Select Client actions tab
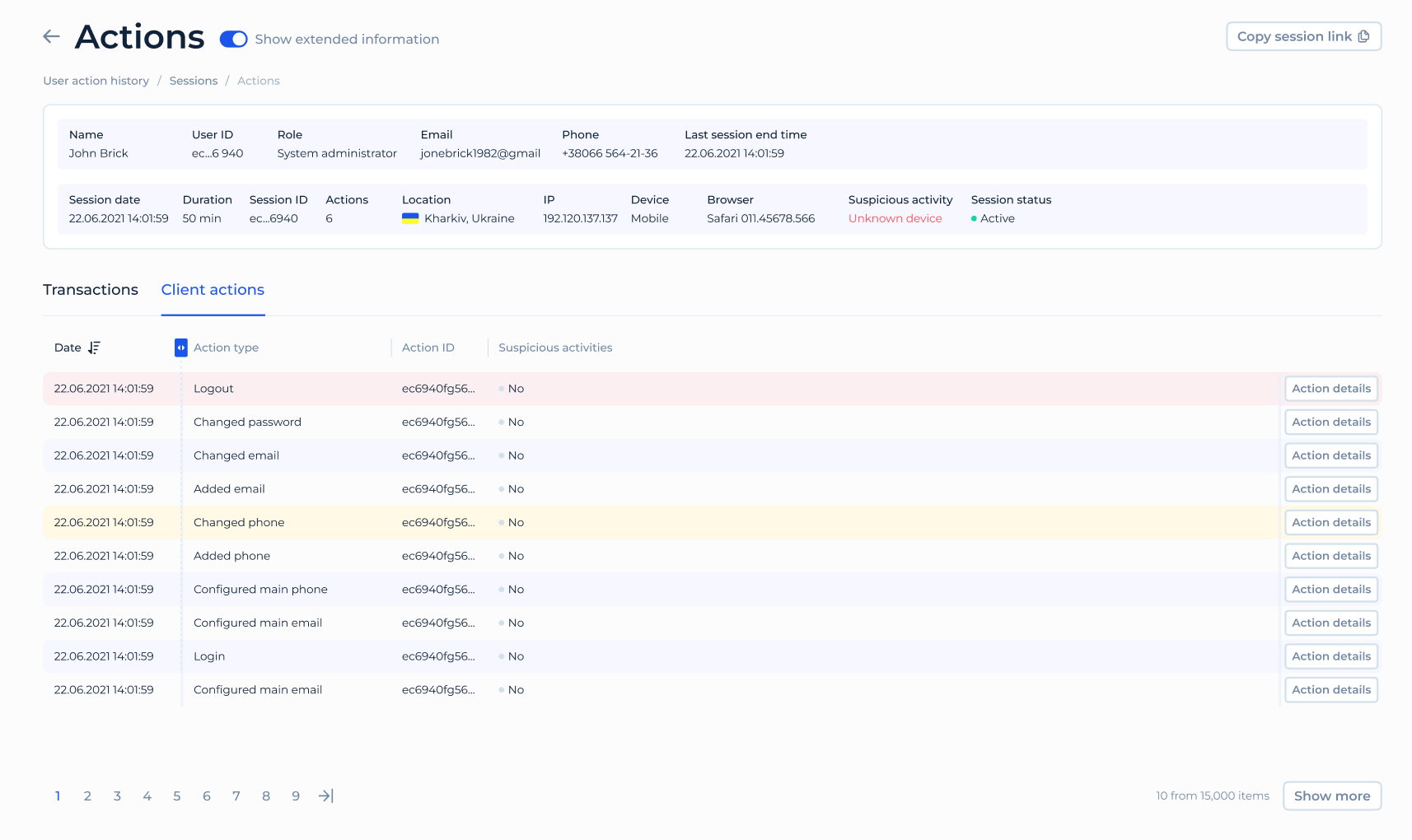The width and height of the screenshot is (1412, 840). click(213, 290)
